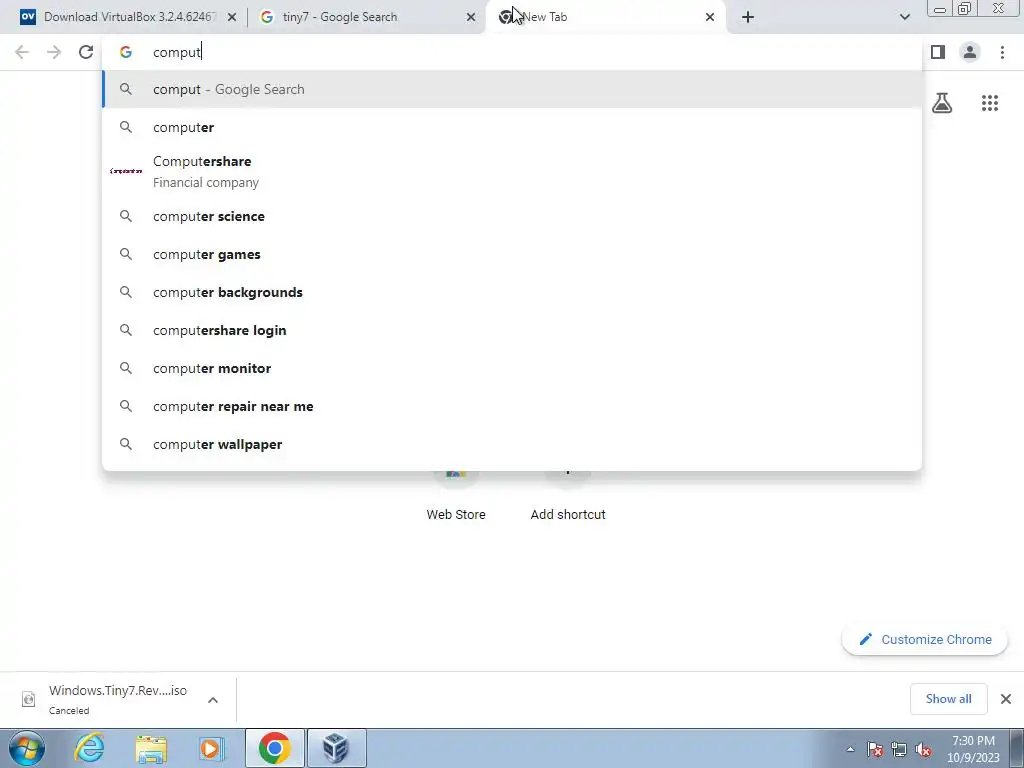The image size is (1024, 768).
Task: Select Computershare Financial company suggestion
Action: pos(512,171)
